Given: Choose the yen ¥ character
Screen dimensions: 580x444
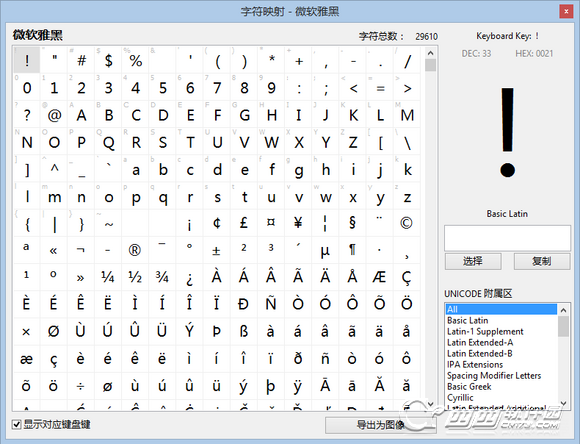Looking at the screenshot, I should pos(298,223).
